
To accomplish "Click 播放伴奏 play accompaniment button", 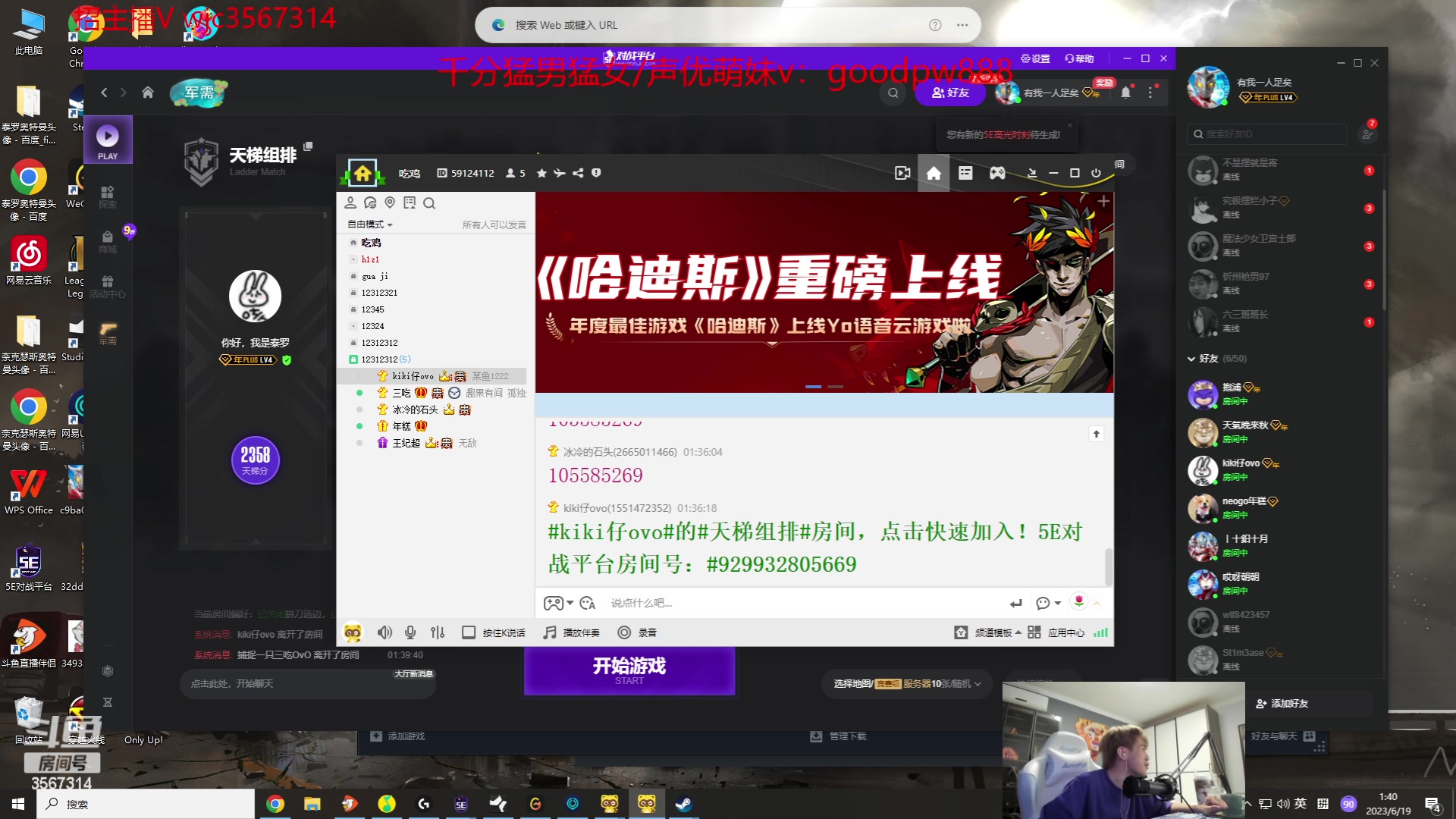I will (572, 632).
